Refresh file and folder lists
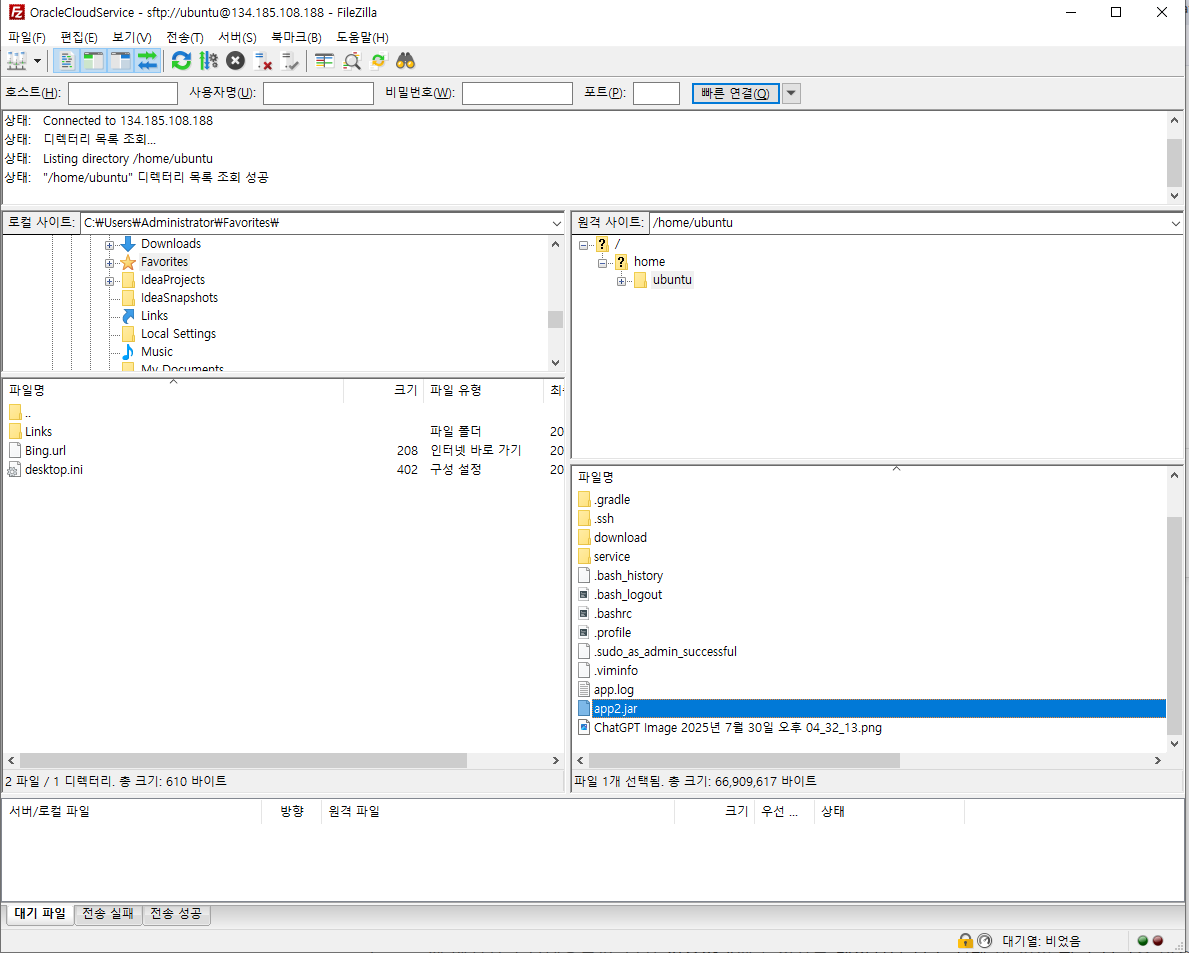 coord(181,61)
